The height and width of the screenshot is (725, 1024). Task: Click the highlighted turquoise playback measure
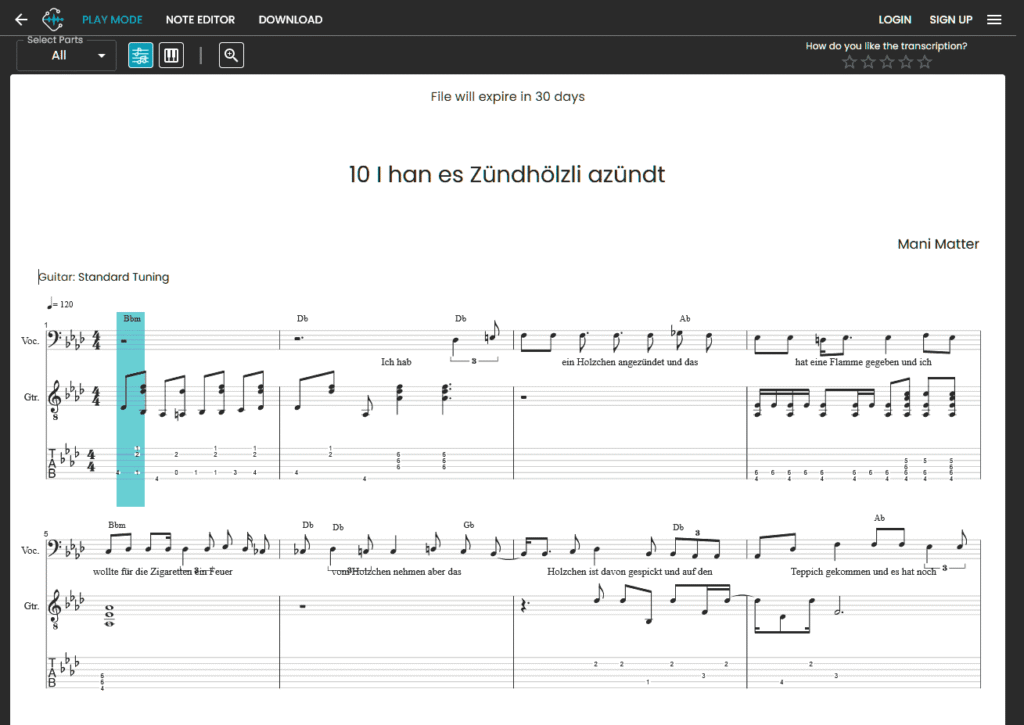pos(130,410)
